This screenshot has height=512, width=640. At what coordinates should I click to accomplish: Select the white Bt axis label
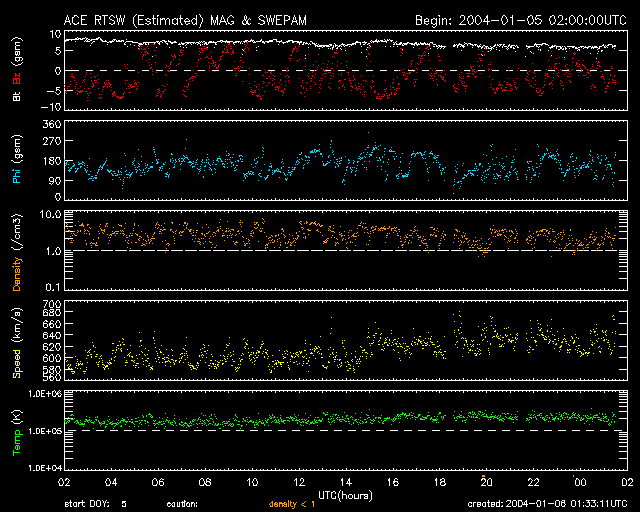click(17, 100)
